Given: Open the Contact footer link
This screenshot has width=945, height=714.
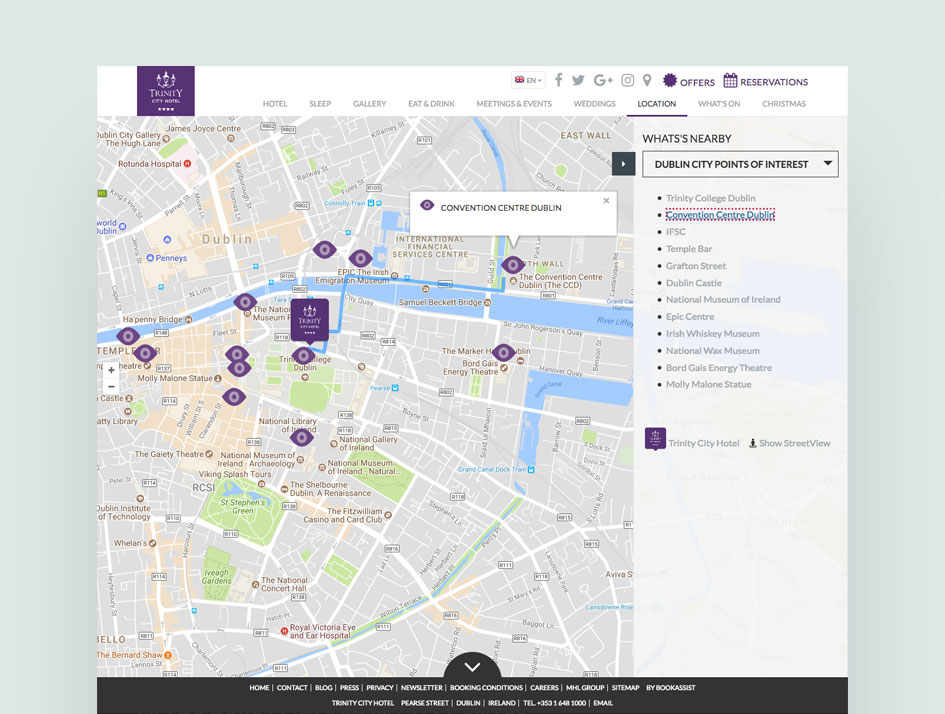Looking at the screenshot, I should click(292, 687).
